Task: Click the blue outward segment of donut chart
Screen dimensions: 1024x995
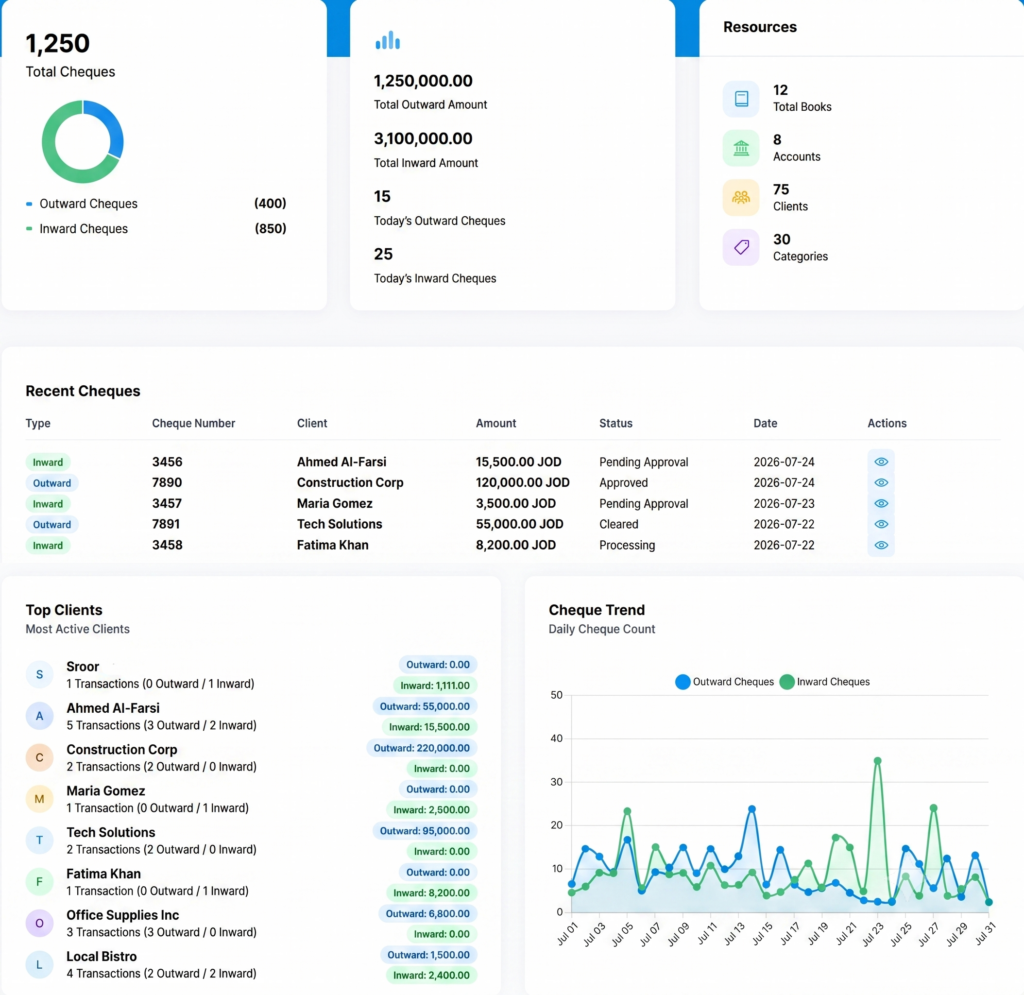Action: click(x=108, y=124)
